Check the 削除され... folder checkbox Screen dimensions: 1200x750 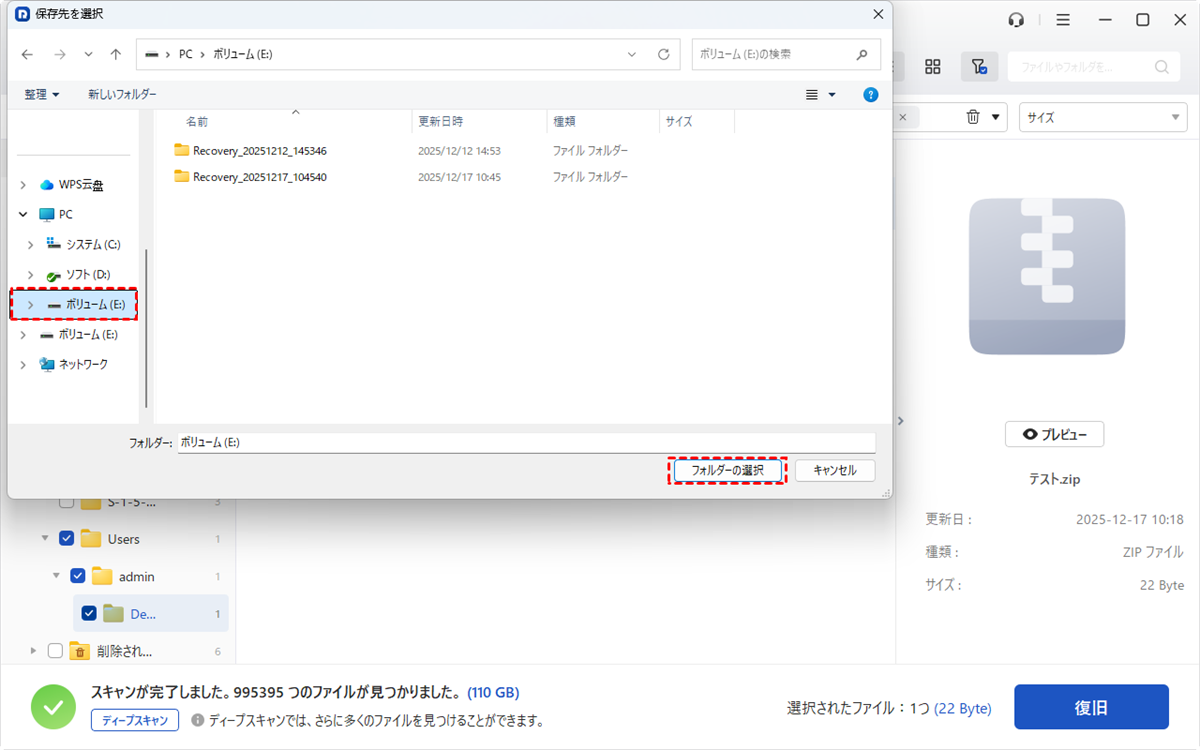(x=55, y=651)
